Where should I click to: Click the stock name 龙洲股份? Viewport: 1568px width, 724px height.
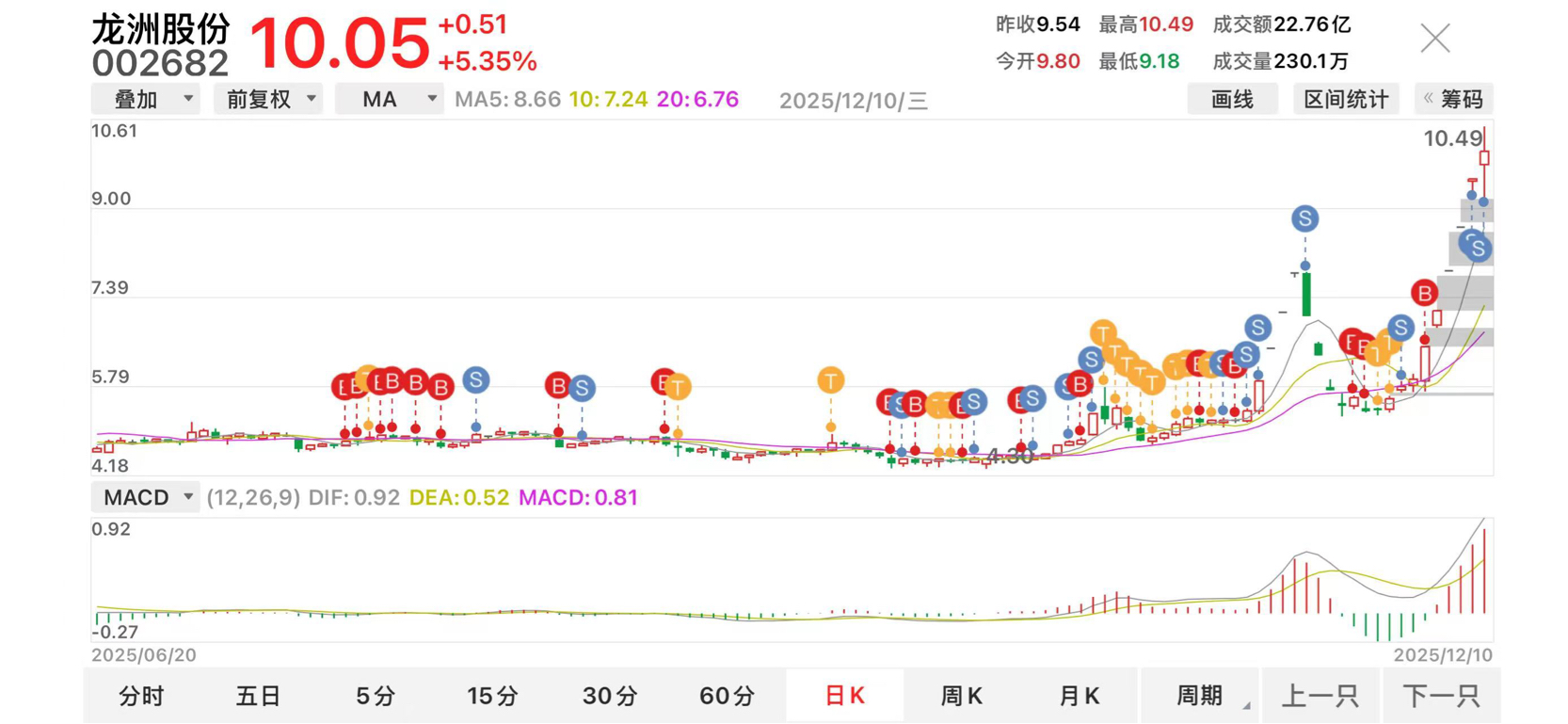(x=161, y=29)
